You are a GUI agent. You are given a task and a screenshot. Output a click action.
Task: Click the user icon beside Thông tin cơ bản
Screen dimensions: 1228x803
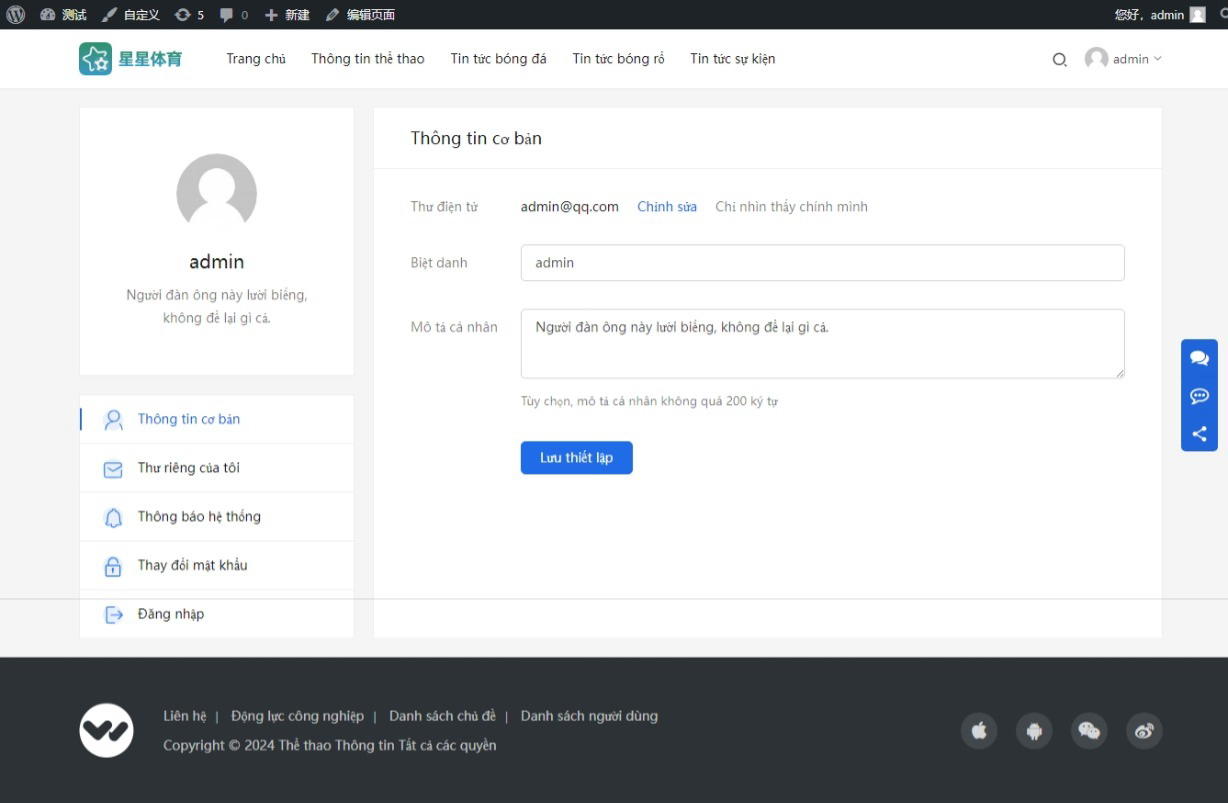113,419
